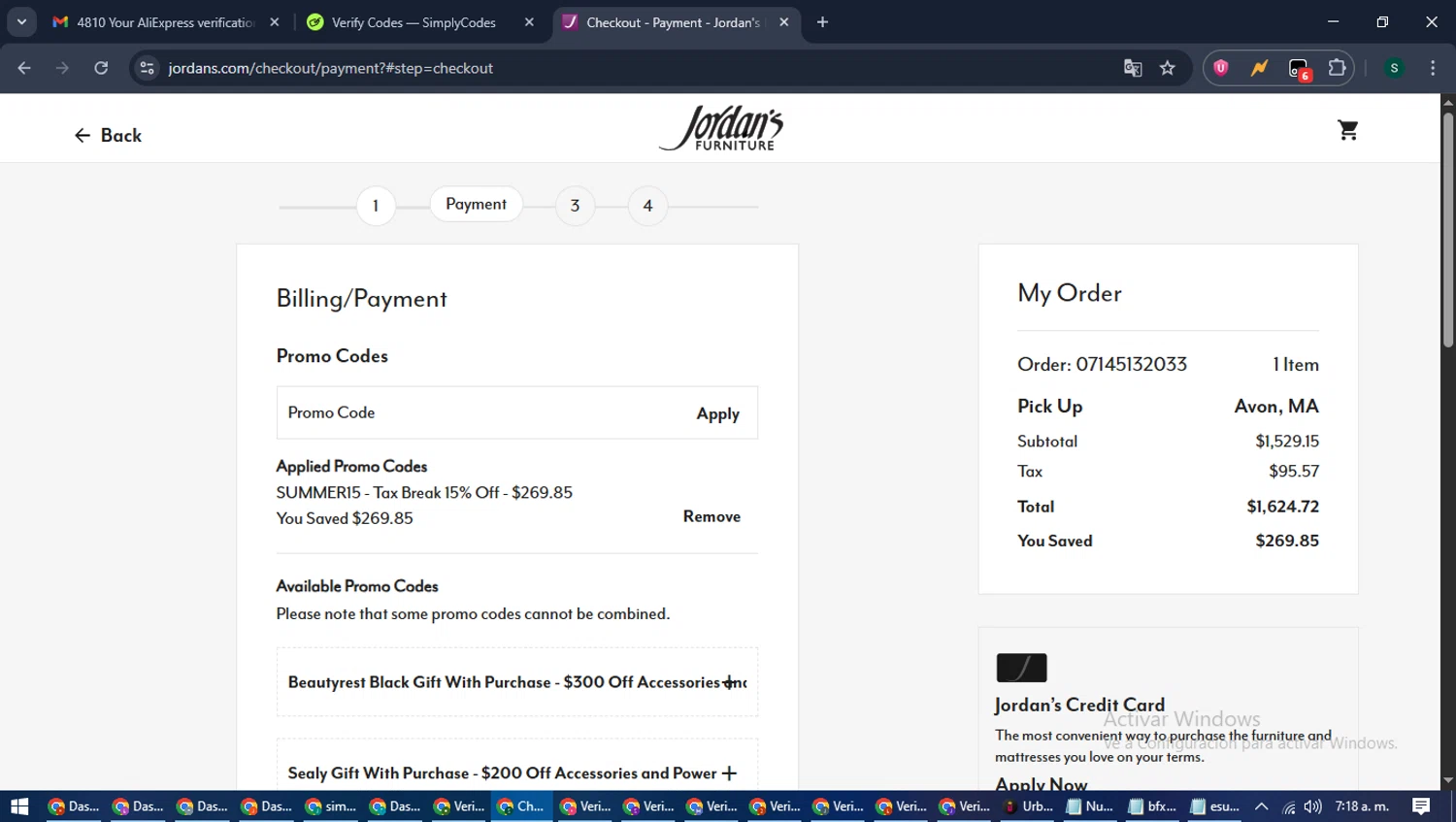This screenshot has height=822, width=1456.
Task: Click the Subtotal value $1,529.15
Action: tap(1287, 442)
